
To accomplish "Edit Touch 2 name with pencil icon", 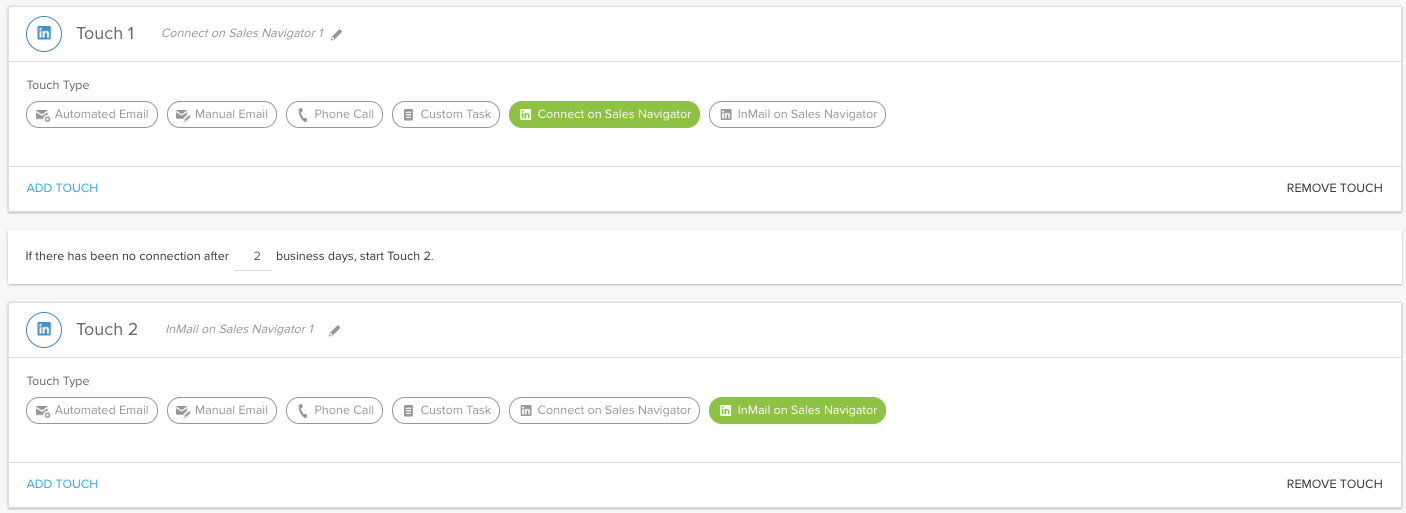I will coord(335,330).
